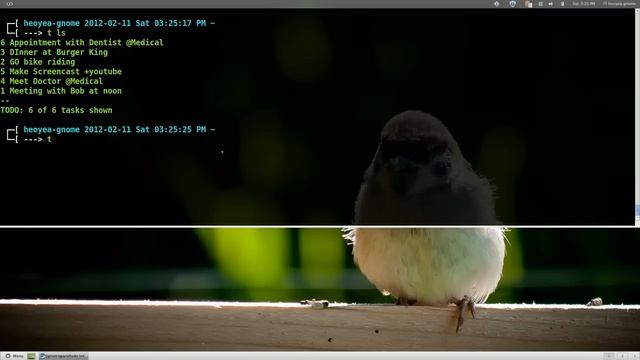Viewport: 640px width, 360px height.
Task: Click the prompt timestamp 03:25:25 PM
Action: pos(180,129)
